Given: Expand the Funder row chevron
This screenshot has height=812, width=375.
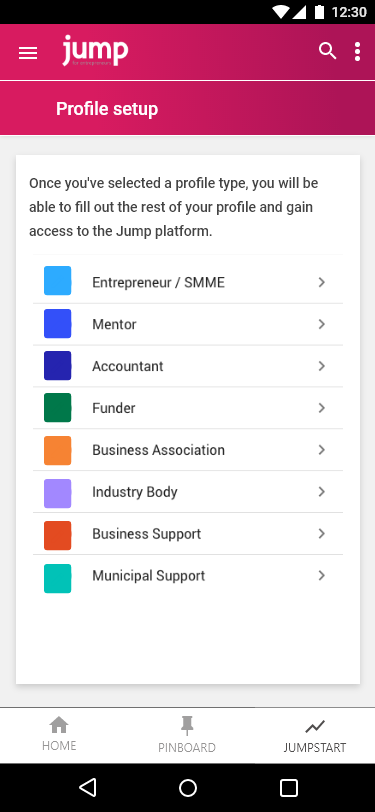Looking at the screenshot, I should pyautogui.click(x=322, y=408).
